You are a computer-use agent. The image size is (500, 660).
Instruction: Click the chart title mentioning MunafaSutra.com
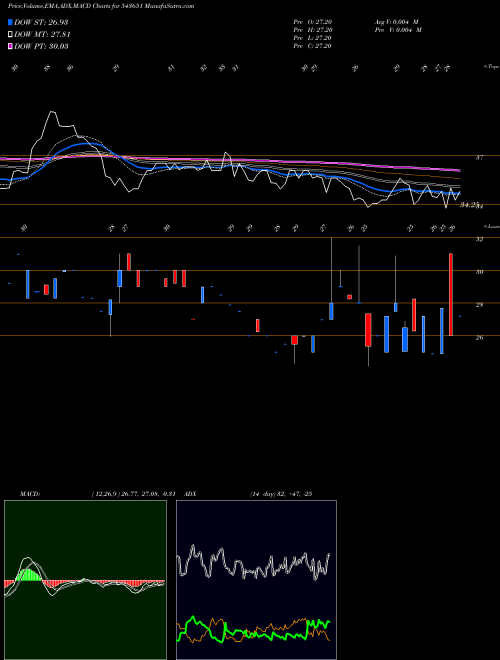(101, 7)
